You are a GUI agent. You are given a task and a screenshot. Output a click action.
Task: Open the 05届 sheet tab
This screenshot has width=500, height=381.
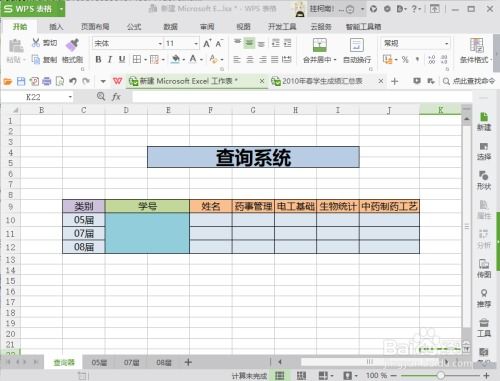(x=99, y=362)
